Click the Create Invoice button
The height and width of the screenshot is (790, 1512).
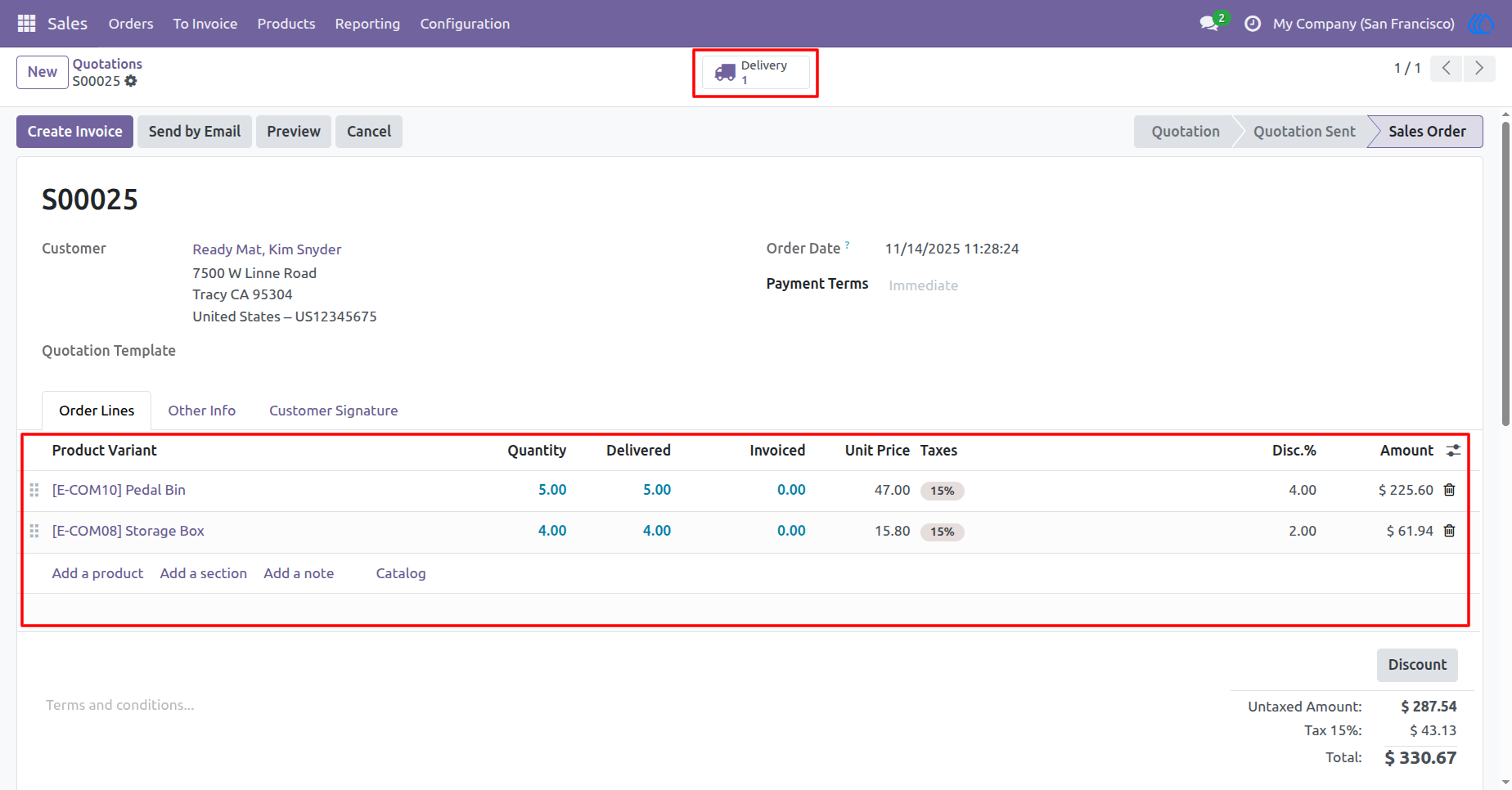pos(74,132)
